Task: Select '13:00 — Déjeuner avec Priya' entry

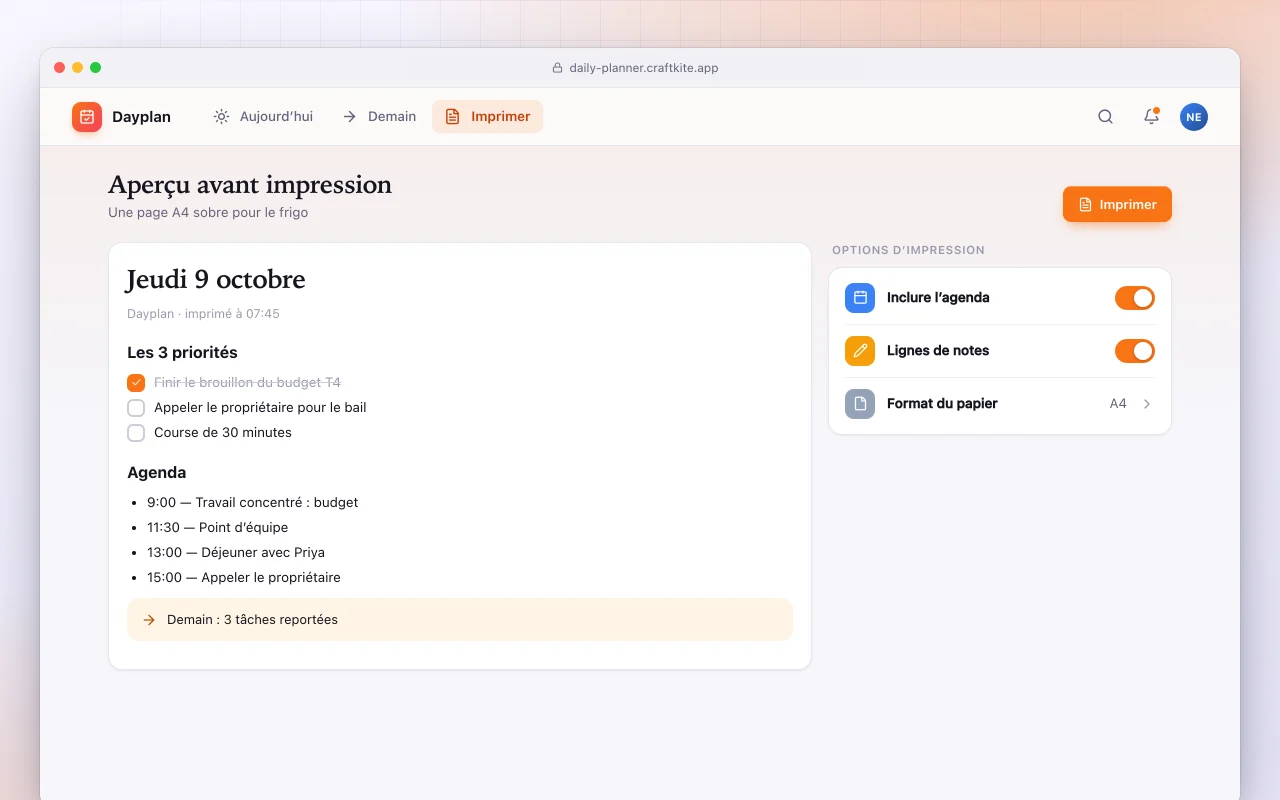Action: (236, 553)
